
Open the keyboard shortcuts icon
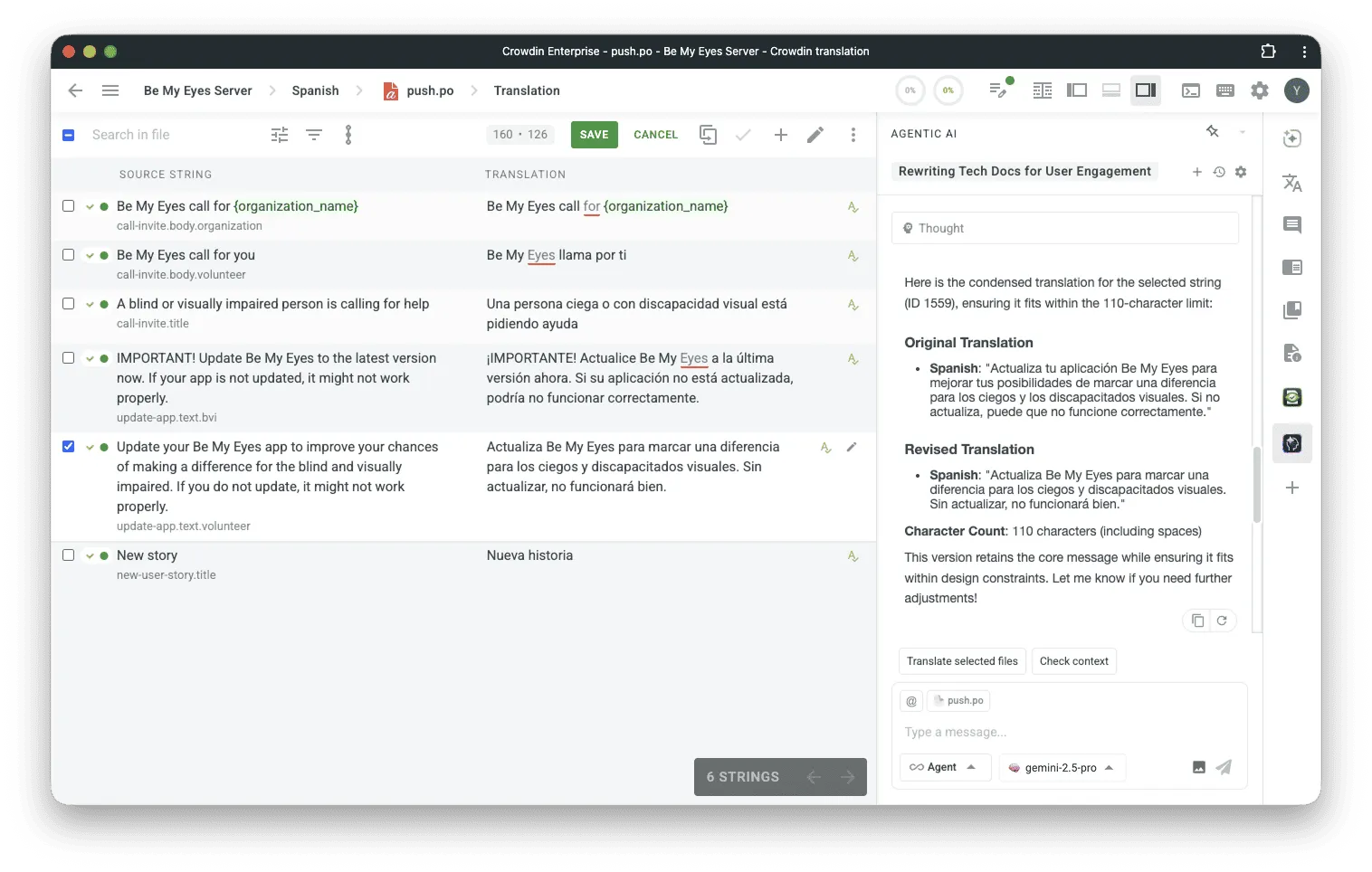(1225, 90)
